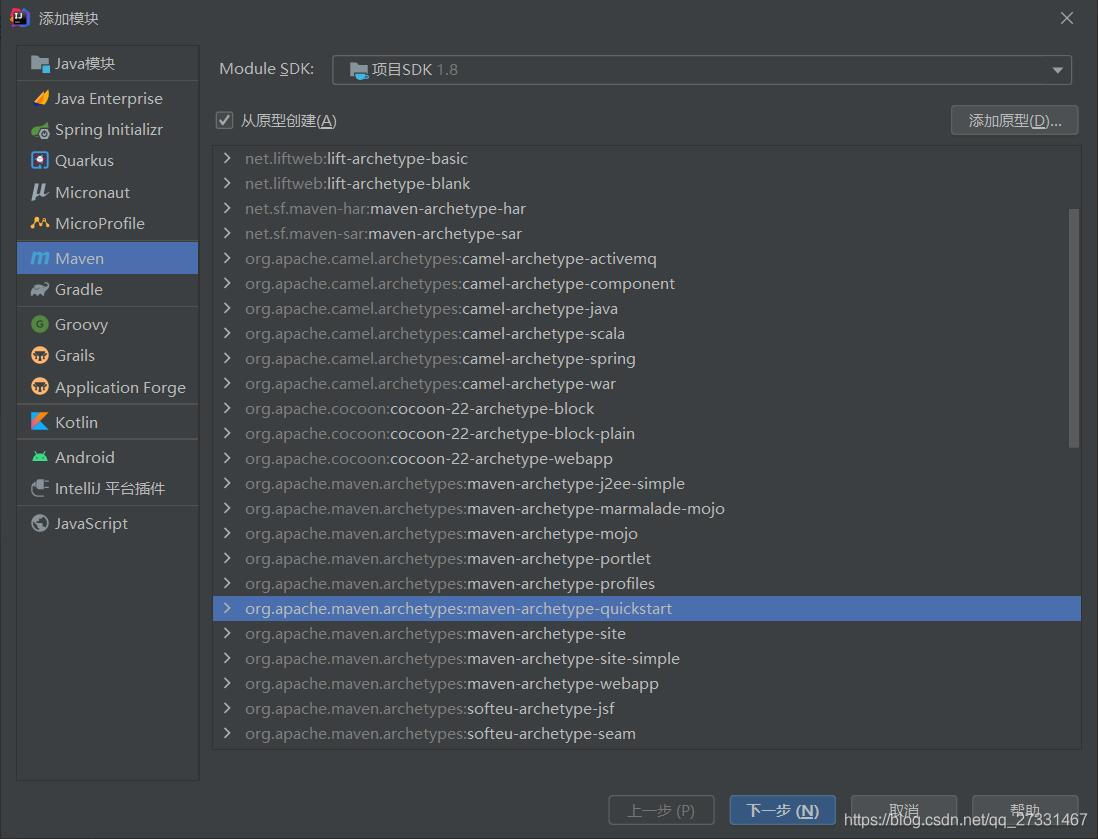
Task: Click the SDK folder icon in Module SDK field
Action: pyautogui.click(x=359, y=70)
